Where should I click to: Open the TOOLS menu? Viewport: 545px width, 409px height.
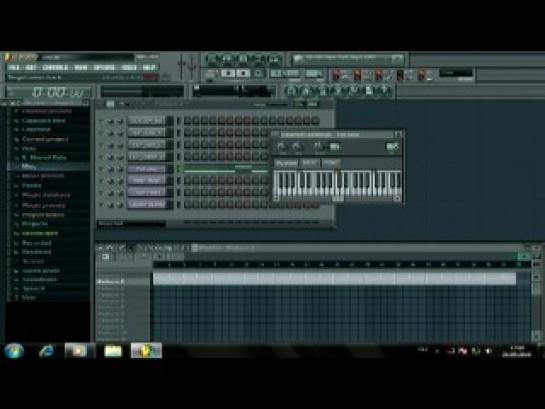tap(129, 67)
